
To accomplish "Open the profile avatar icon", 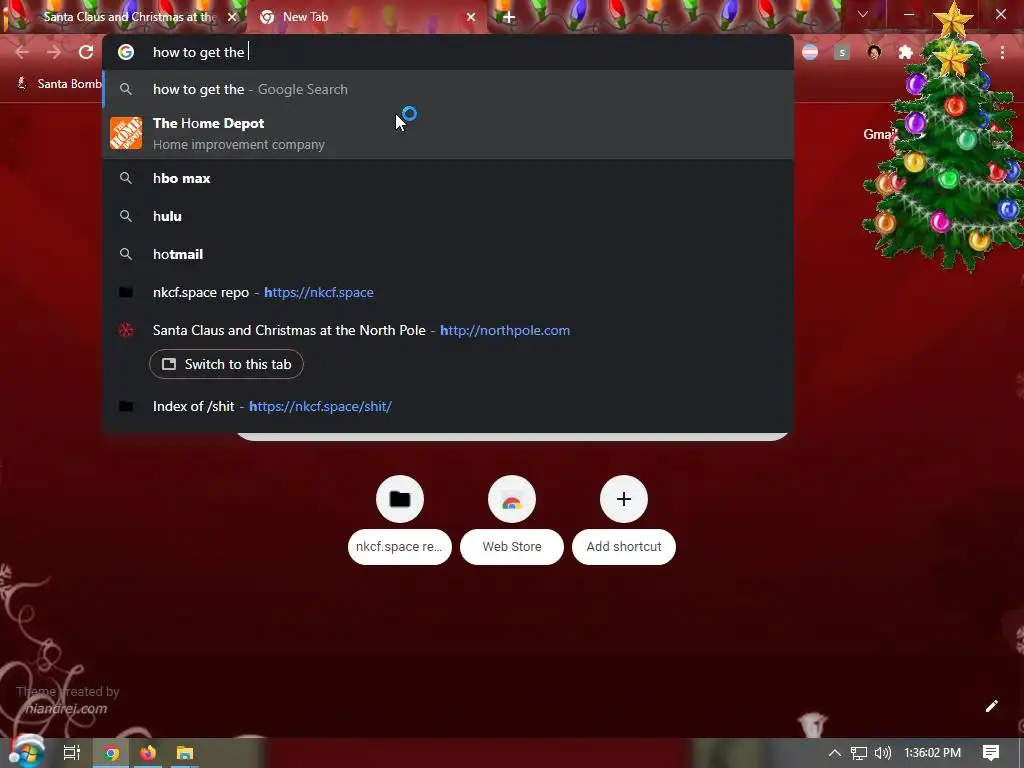I will click(874, 52).
